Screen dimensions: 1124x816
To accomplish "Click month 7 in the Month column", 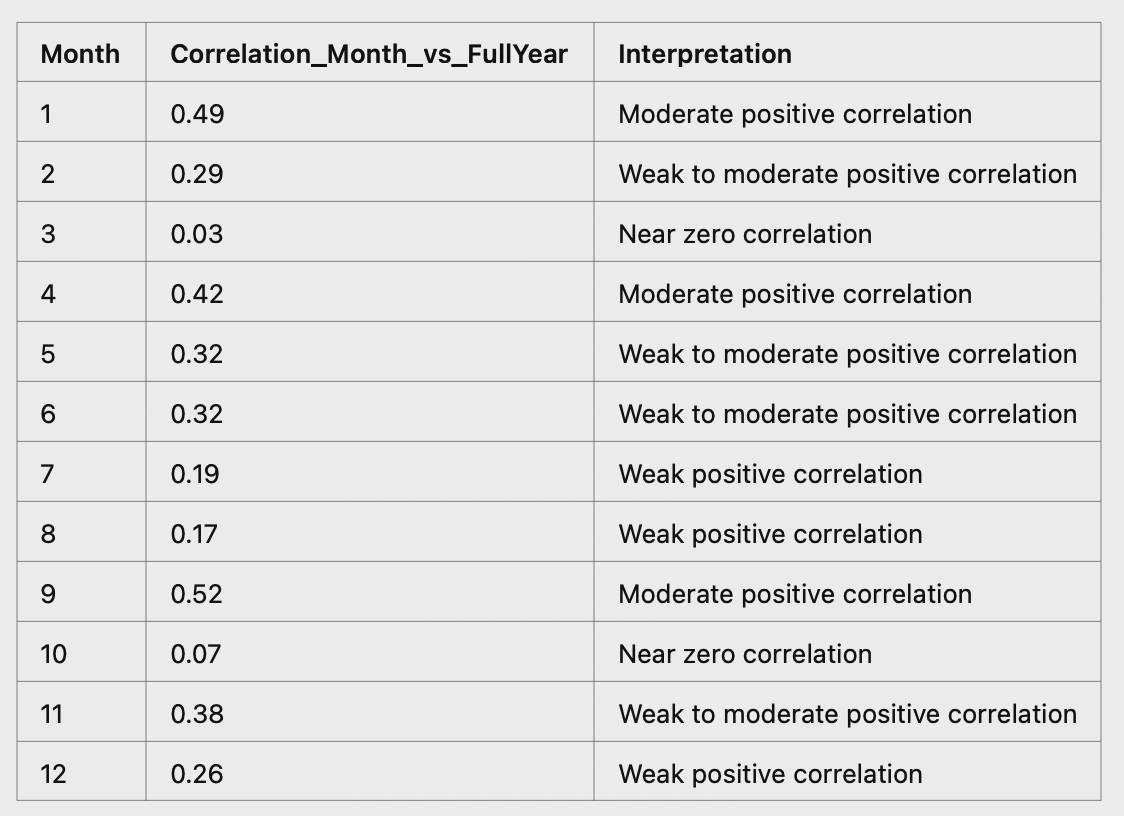I will point(47,474).
